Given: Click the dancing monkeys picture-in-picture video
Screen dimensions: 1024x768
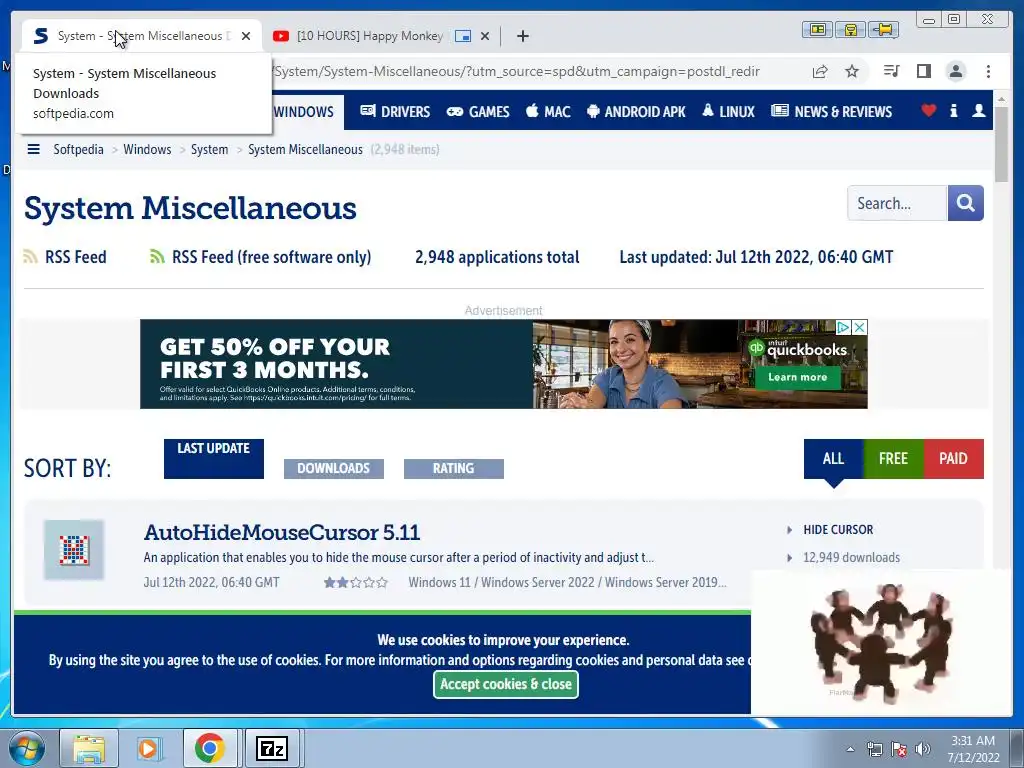Looking at the screenshot, I should 881,642.
